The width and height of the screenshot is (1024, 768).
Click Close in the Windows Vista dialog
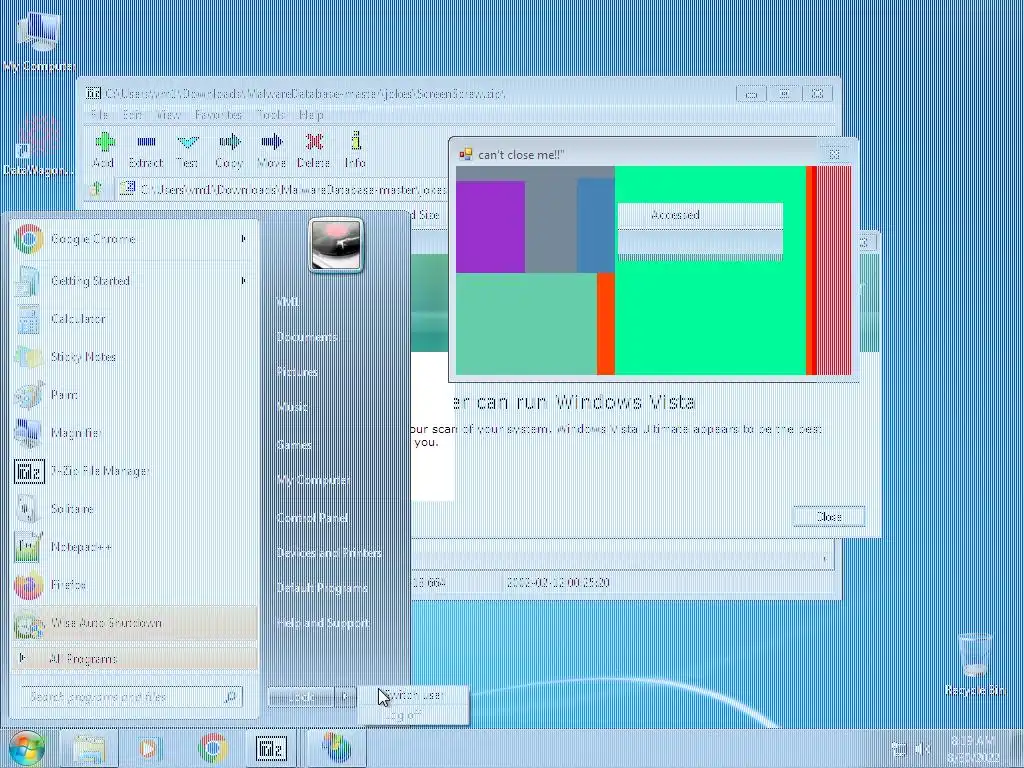(829, 517)
